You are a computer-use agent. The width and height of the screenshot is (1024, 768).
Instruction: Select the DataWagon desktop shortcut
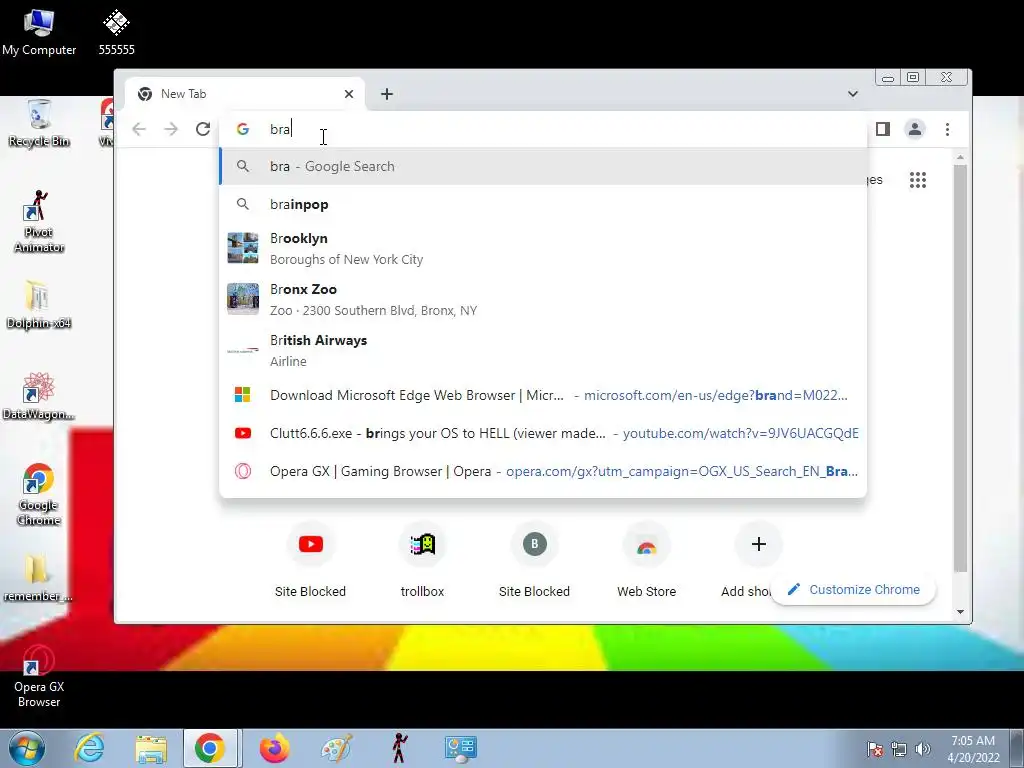(39, 396)
